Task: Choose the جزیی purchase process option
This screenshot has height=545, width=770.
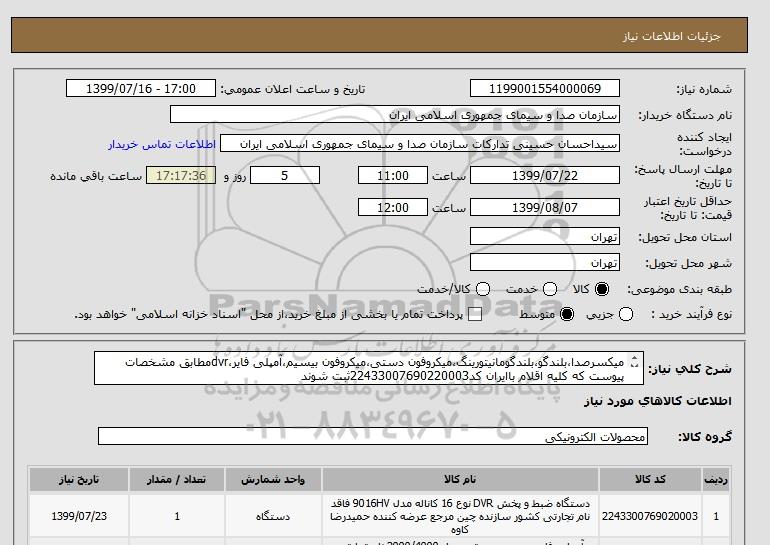Action: coord(626,314)
